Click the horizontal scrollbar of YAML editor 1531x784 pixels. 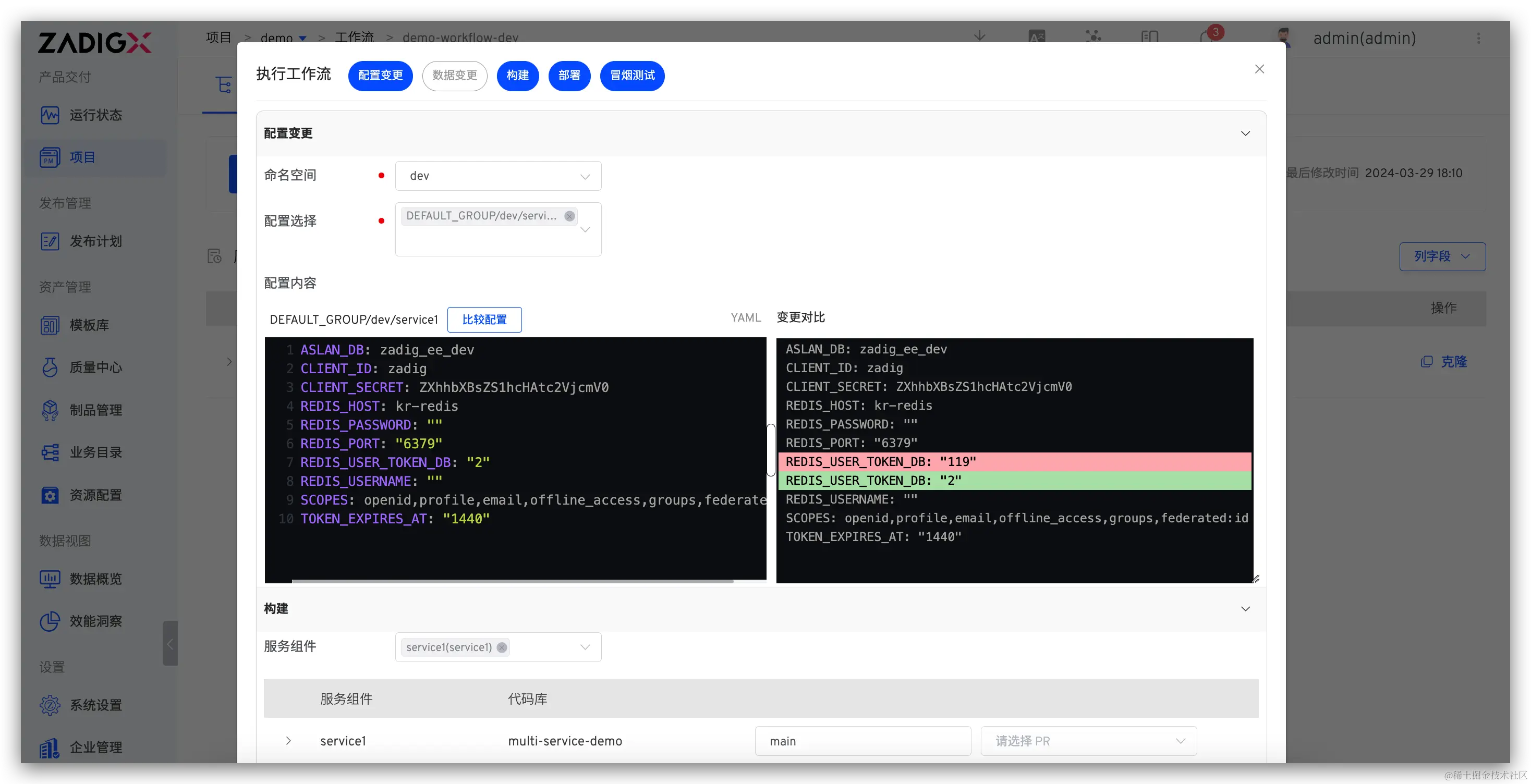512,581
